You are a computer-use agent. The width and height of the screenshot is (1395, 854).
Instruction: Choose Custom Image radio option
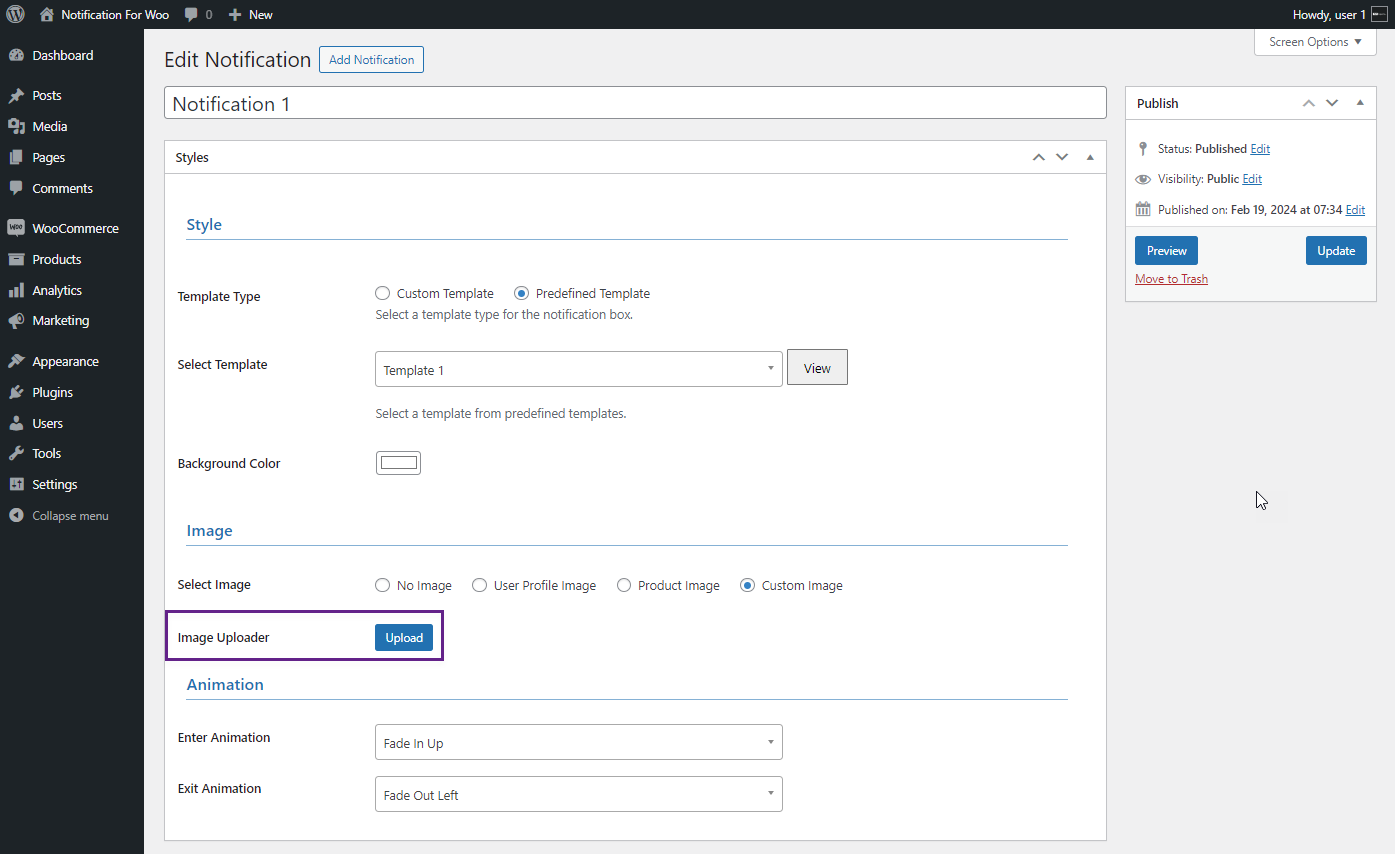point(747,586)
